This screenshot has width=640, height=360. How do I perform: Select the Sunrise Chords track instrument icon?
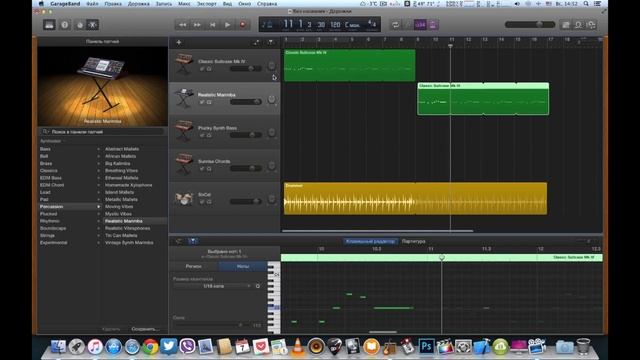(x=184, y=163)
